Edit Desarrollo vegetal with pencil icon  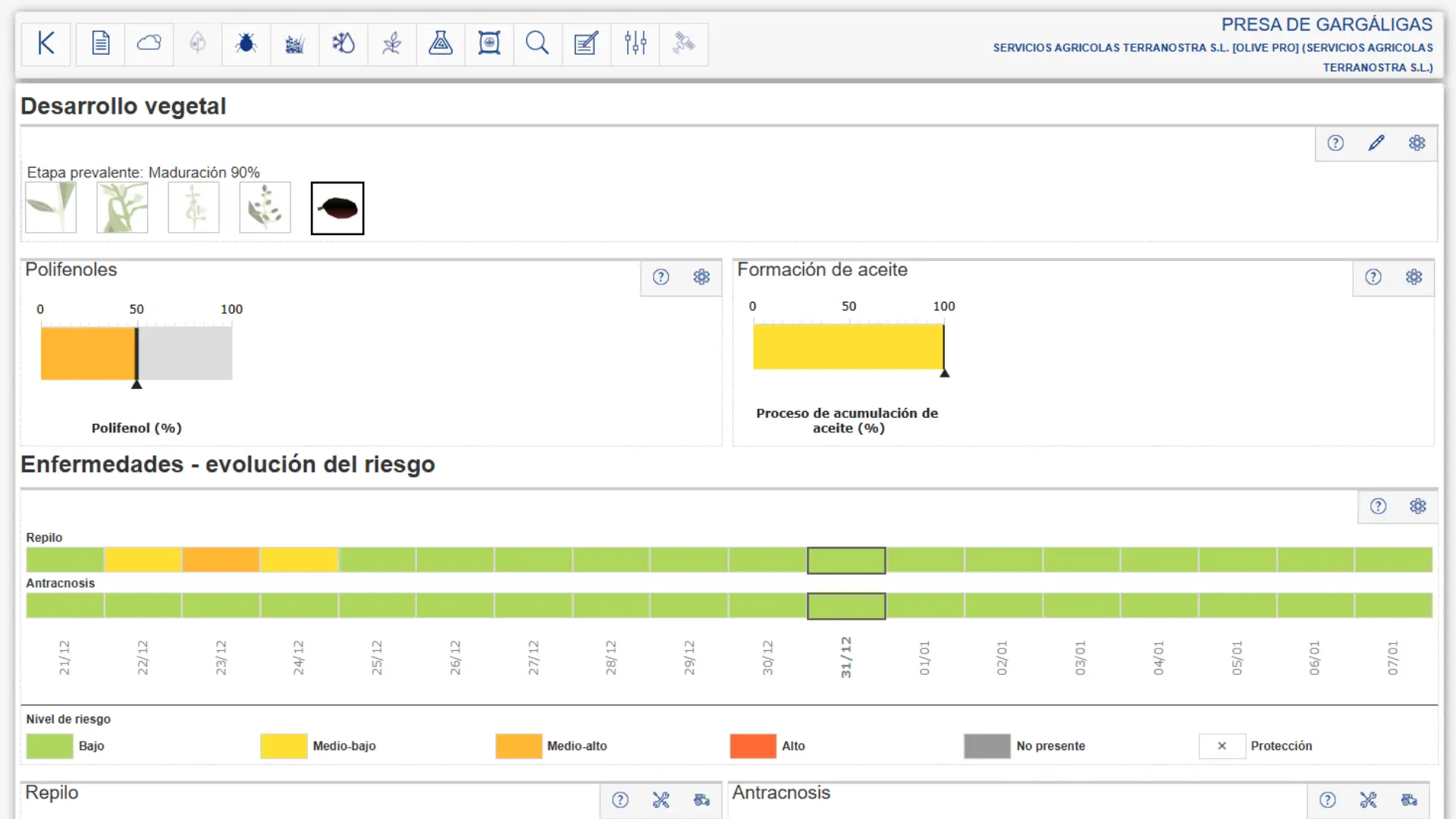pos(1376,143)
